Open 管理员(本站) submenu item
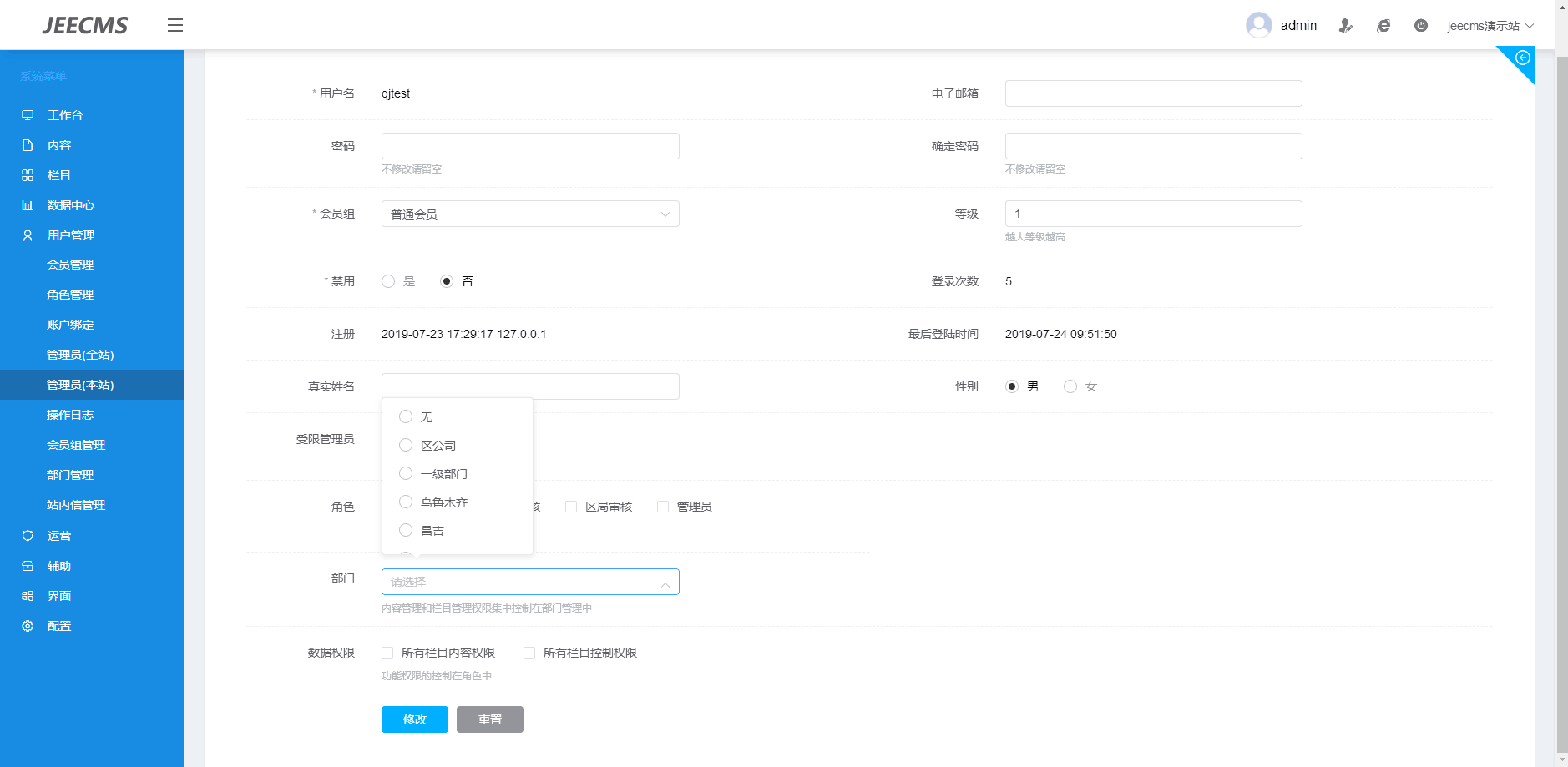Image resolution: width=1568 pixels, height=767 pixels. (x=92, y=385)
